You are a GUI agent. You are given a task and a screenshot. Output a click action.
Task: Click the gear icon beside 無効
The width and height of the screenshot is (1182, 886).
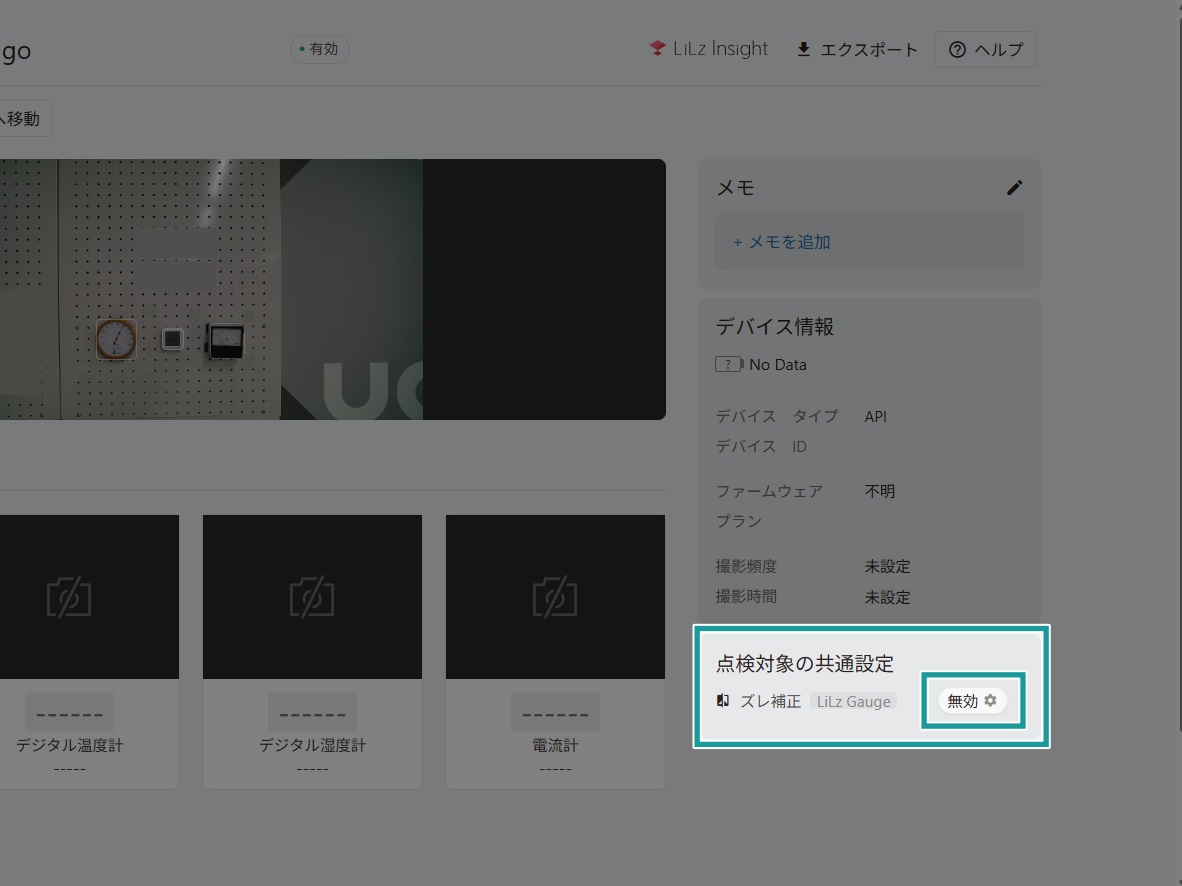tap(991, 701)
